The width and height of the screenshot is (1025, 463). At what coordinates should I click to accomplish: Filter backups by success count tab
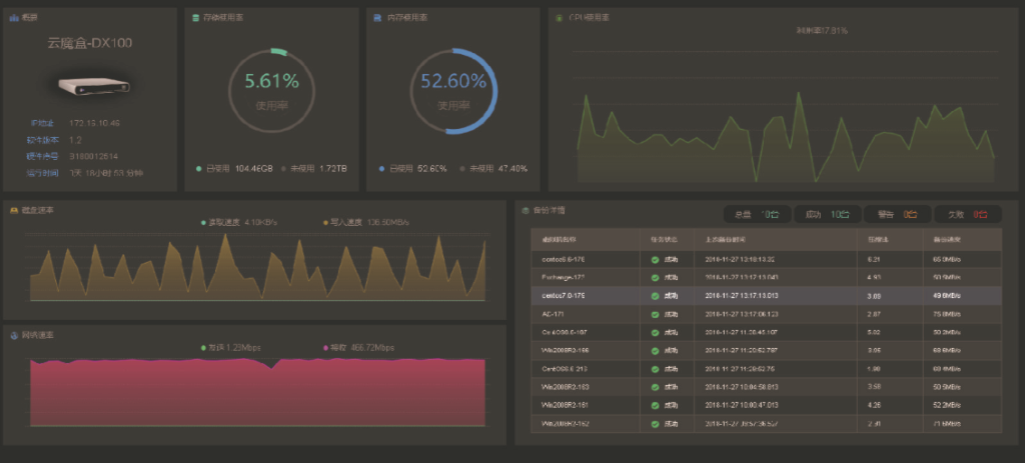click(827, 214)
